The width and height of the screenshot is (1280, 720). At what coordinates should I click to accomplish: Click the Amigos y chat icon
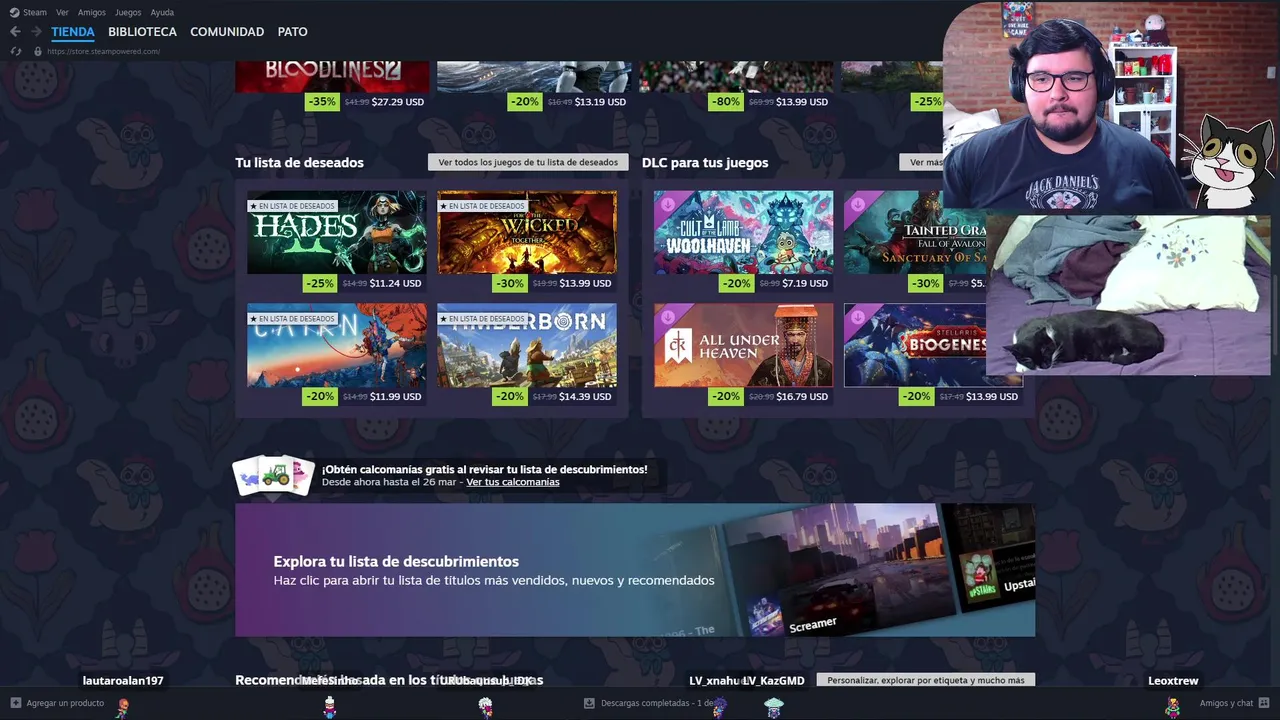point(1264,703)
